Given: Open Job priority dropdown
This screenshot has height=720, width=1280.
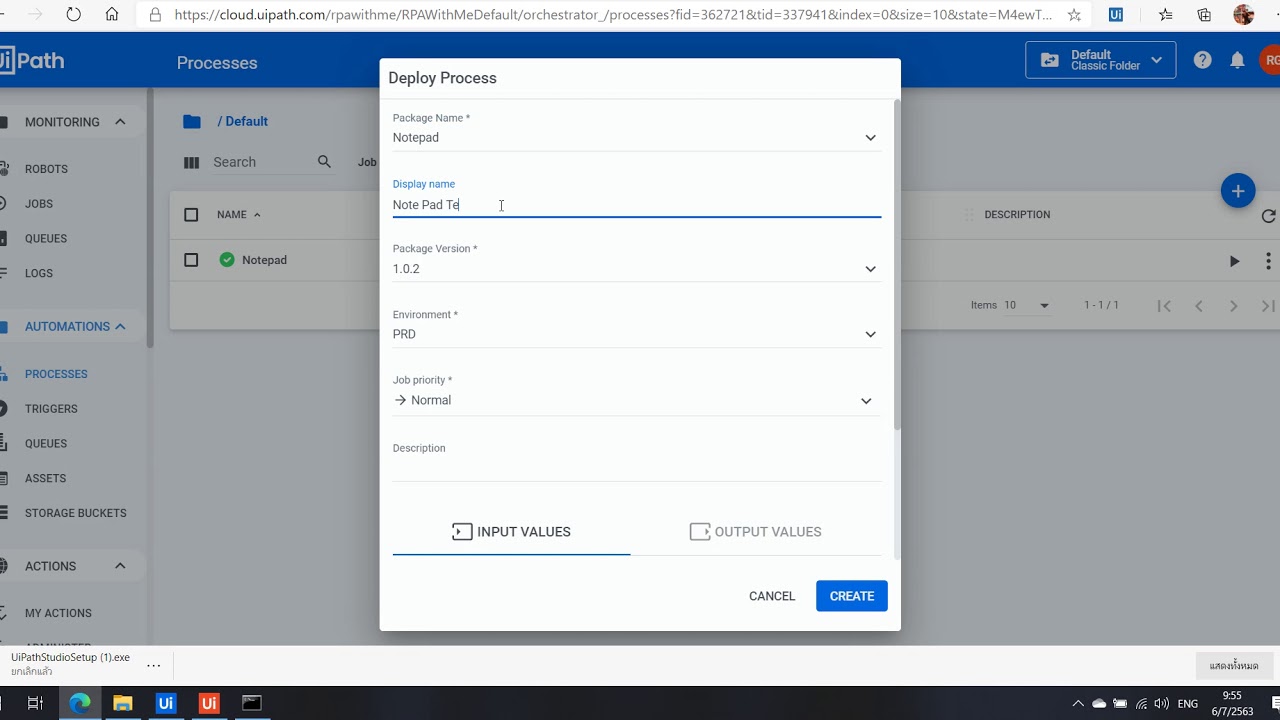Looking at the screenshot, I should pyautogui.click(x=637, y=400).
